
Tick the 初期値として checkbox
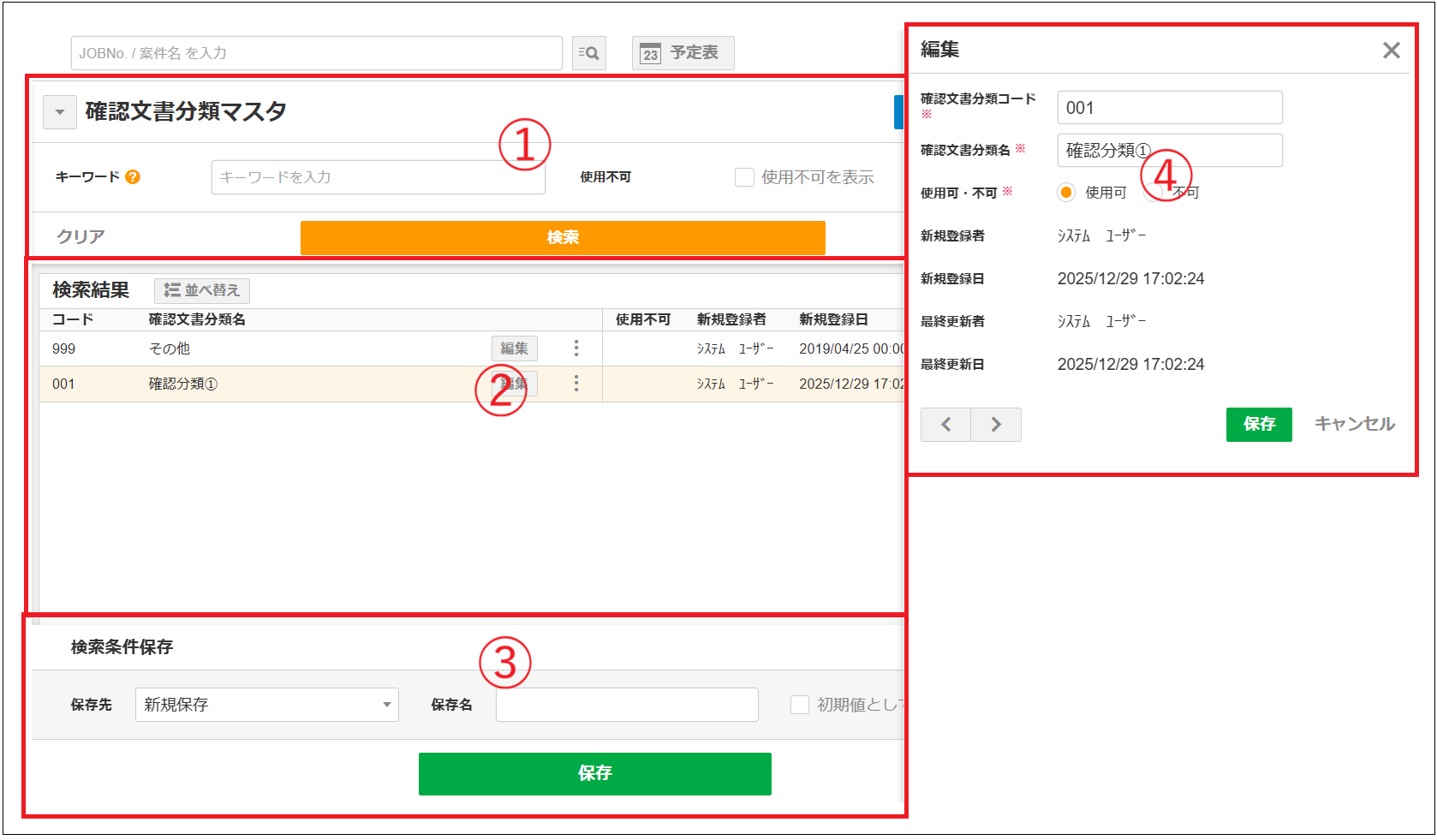tap(799, 705)
